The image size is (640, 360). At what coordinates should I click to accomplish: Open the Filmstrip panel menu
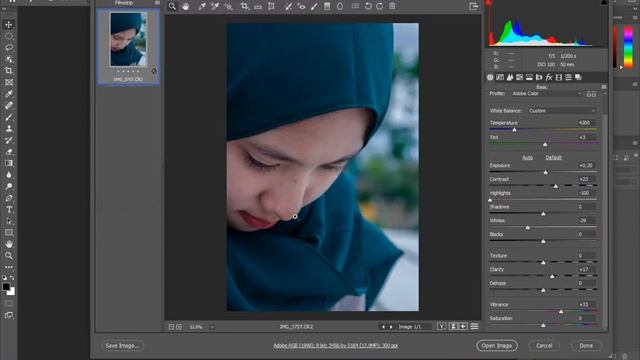point(157,3)
